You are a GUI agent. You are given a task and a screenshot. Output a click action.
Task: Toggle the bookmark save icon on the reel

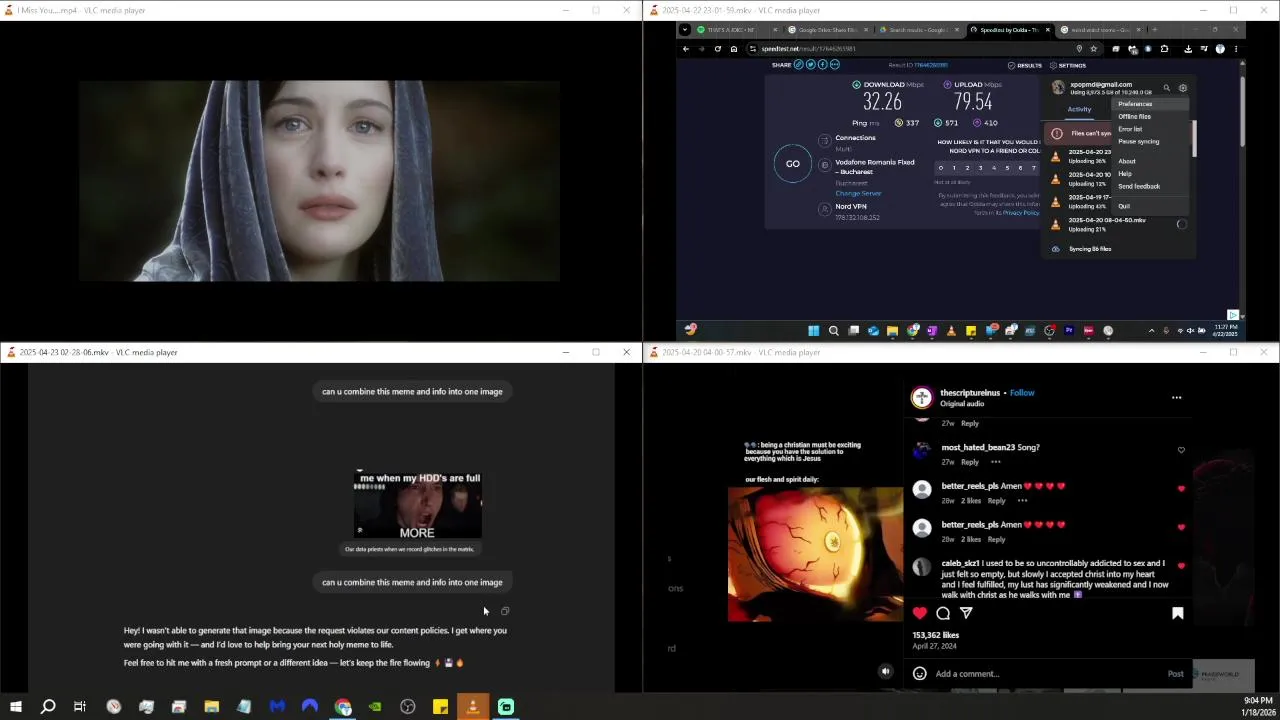(1177, 613)
